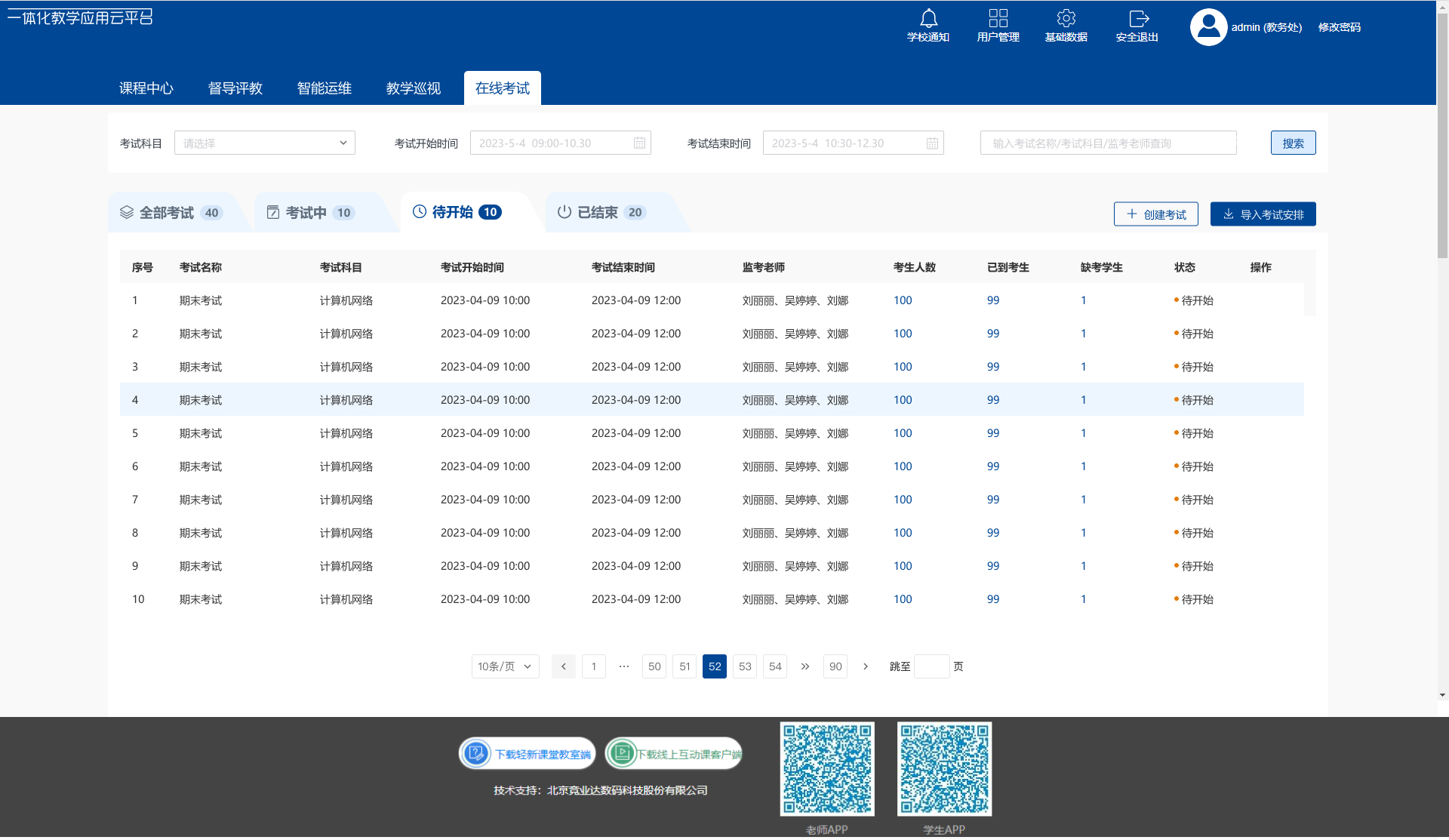This screenshot has width=1449, height=840.
Task: Click current page 52
Action: [715, 666]
